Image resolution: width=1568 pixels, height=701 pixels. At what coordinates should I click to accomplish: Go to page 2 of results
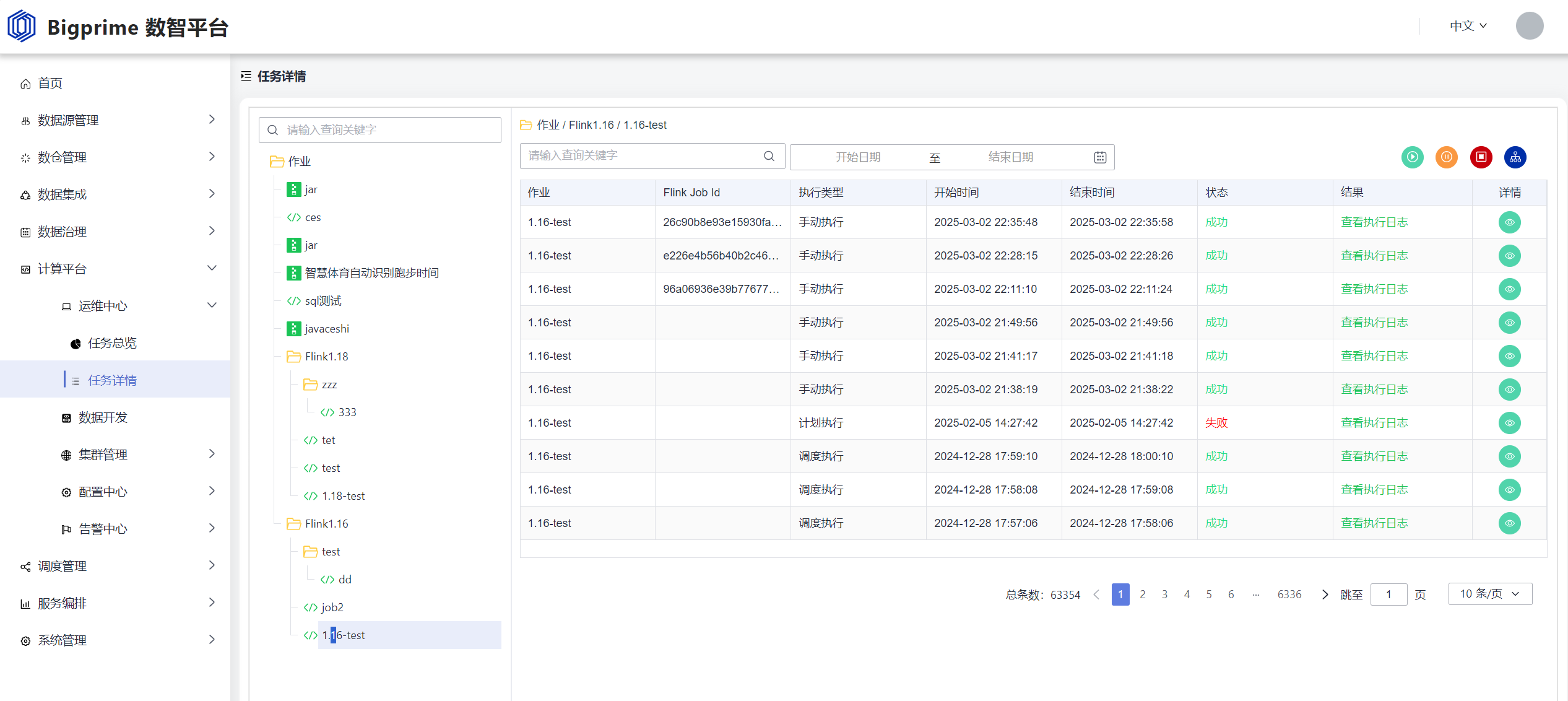click(x=1142, y=594)
